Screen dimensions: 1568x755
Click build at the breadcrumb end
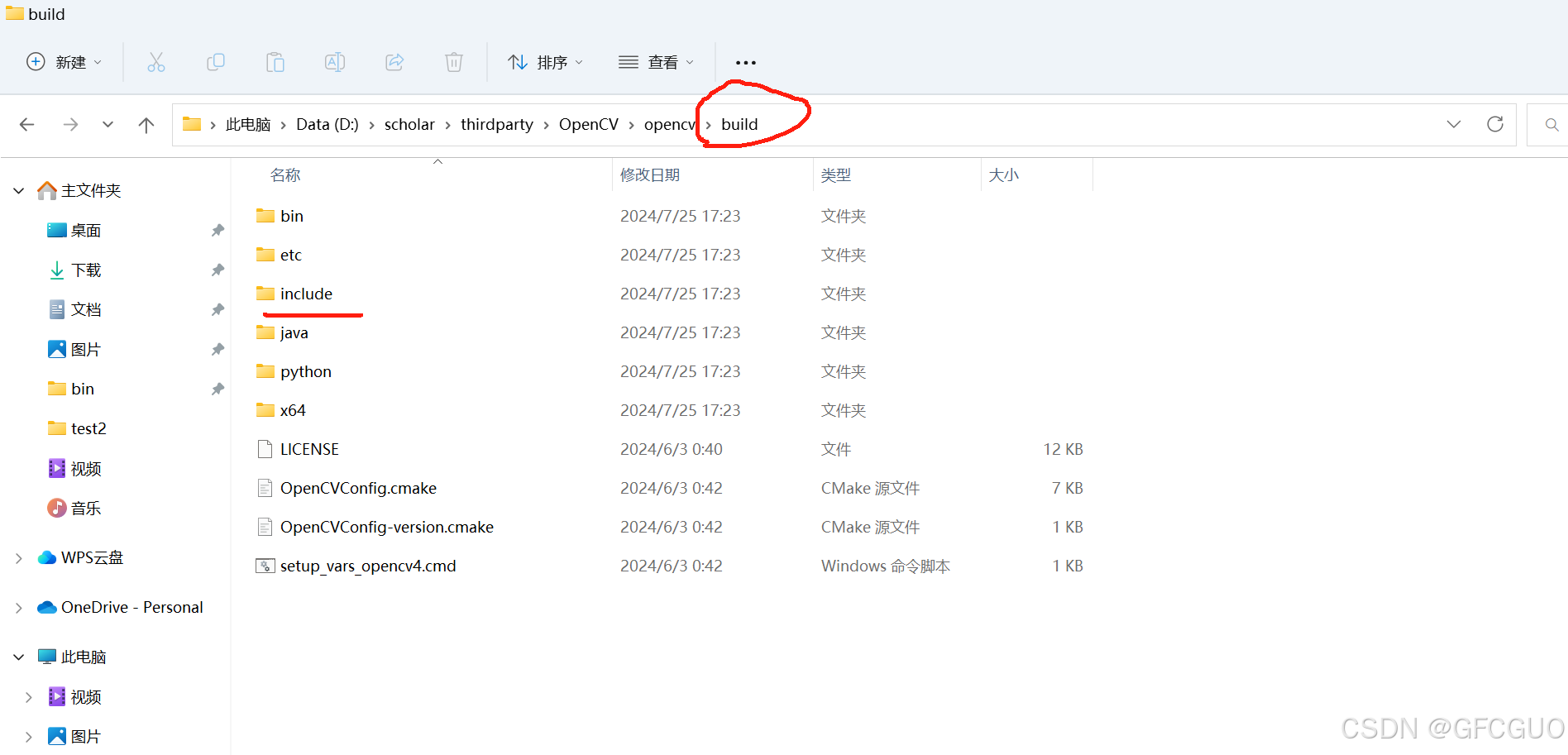pyautogui.click(x=739, y=124)
